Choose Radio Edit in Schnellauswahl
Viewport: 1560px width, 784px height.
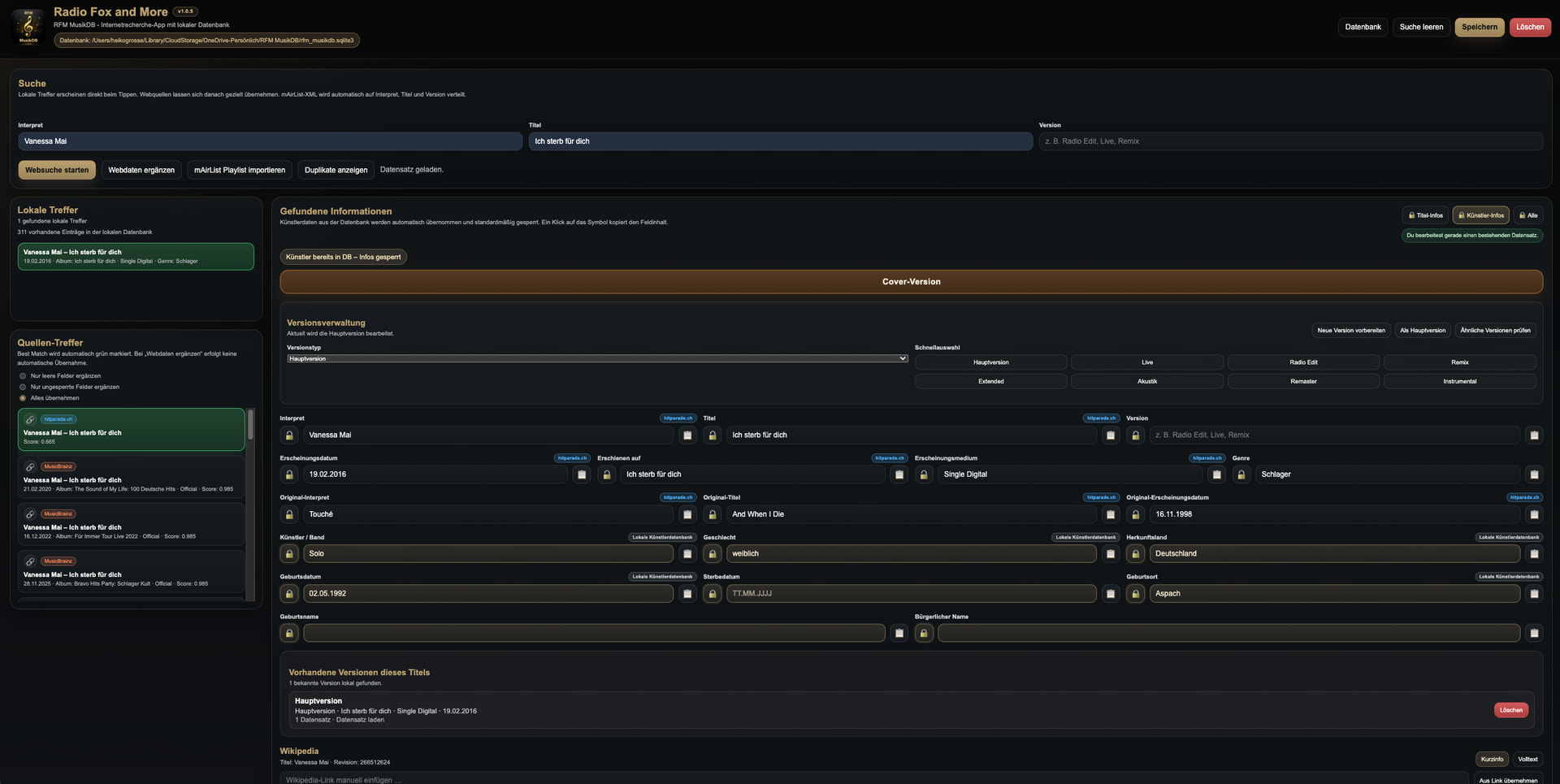[x=1303, y=362]
